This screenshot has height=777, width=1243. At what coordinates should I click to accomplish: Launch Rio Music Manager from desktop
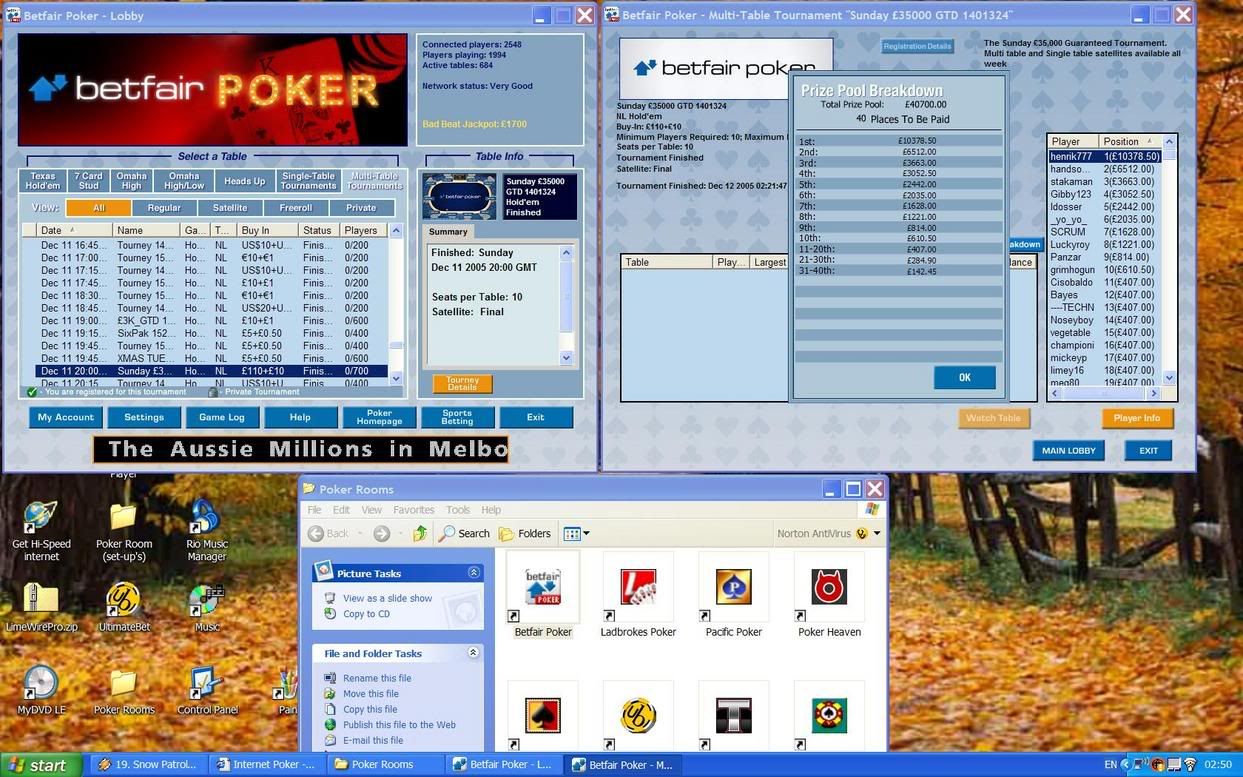click(x=207, y=530)
